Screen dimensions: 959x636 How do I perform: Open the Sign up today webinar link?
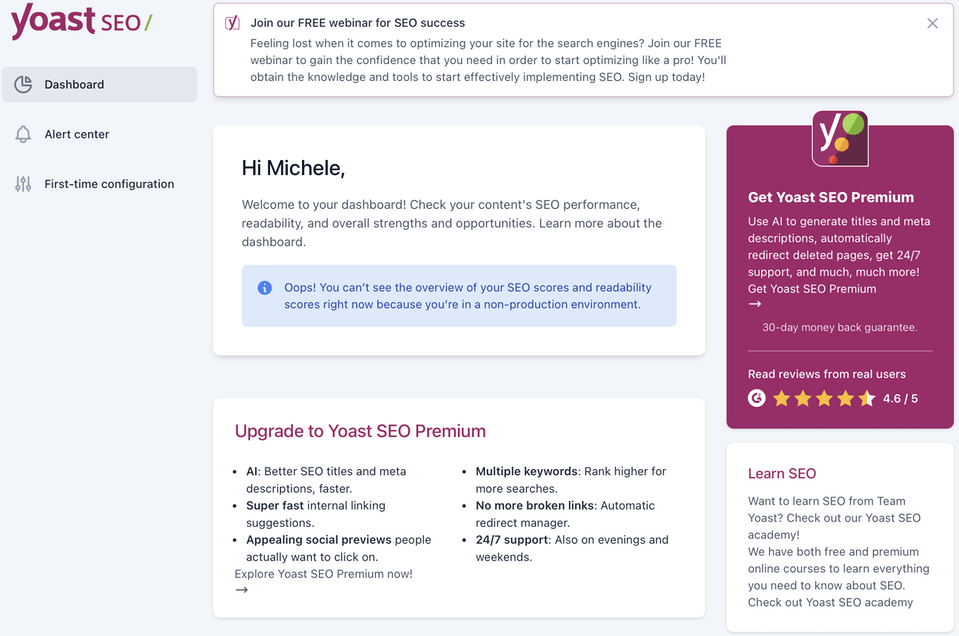pyautogui.click(x=667, y=77)
